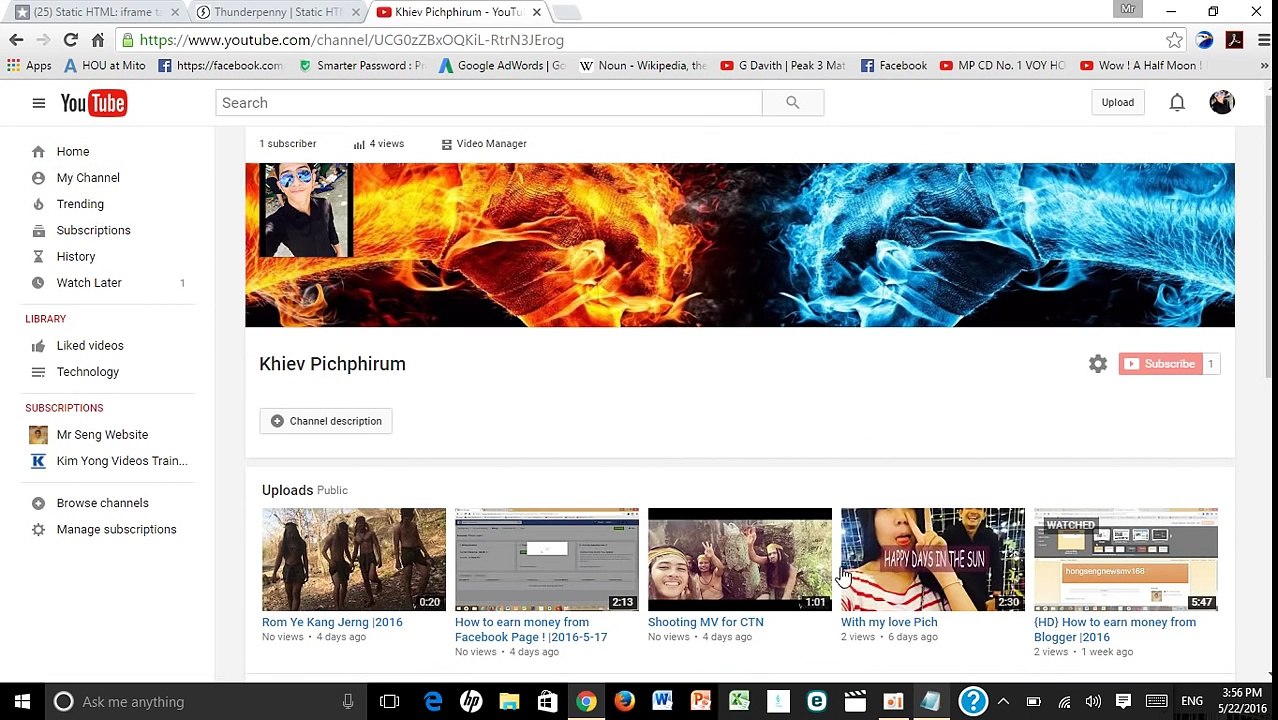Click the Uploads section heading

pyautogui.click(x=287, y=490)
